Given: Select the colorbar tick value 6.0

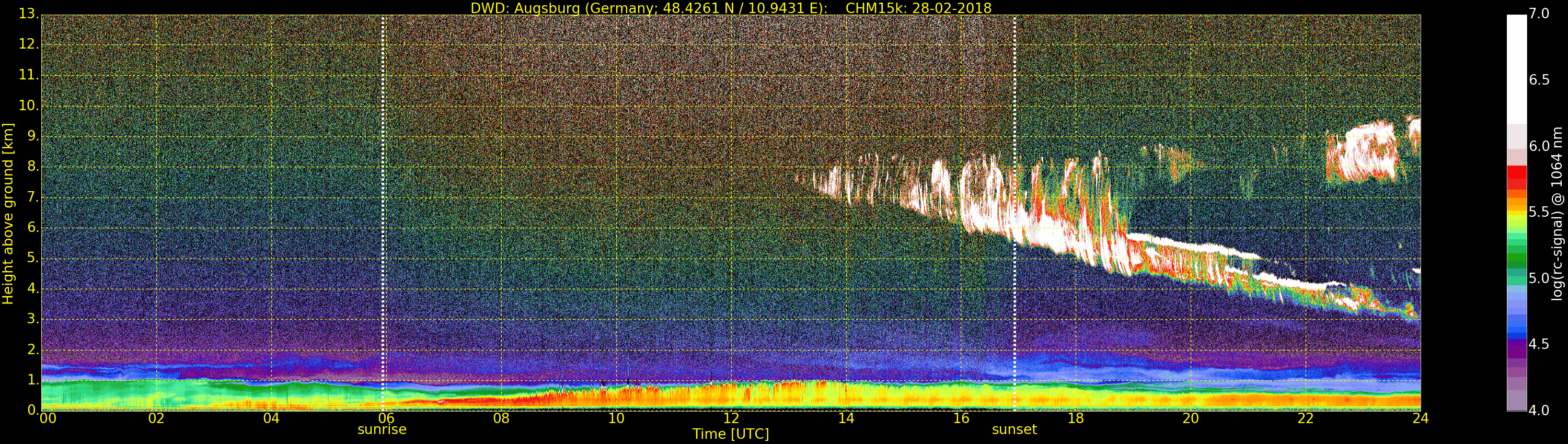Looking at the screenshot, I should coord(1539,146).
